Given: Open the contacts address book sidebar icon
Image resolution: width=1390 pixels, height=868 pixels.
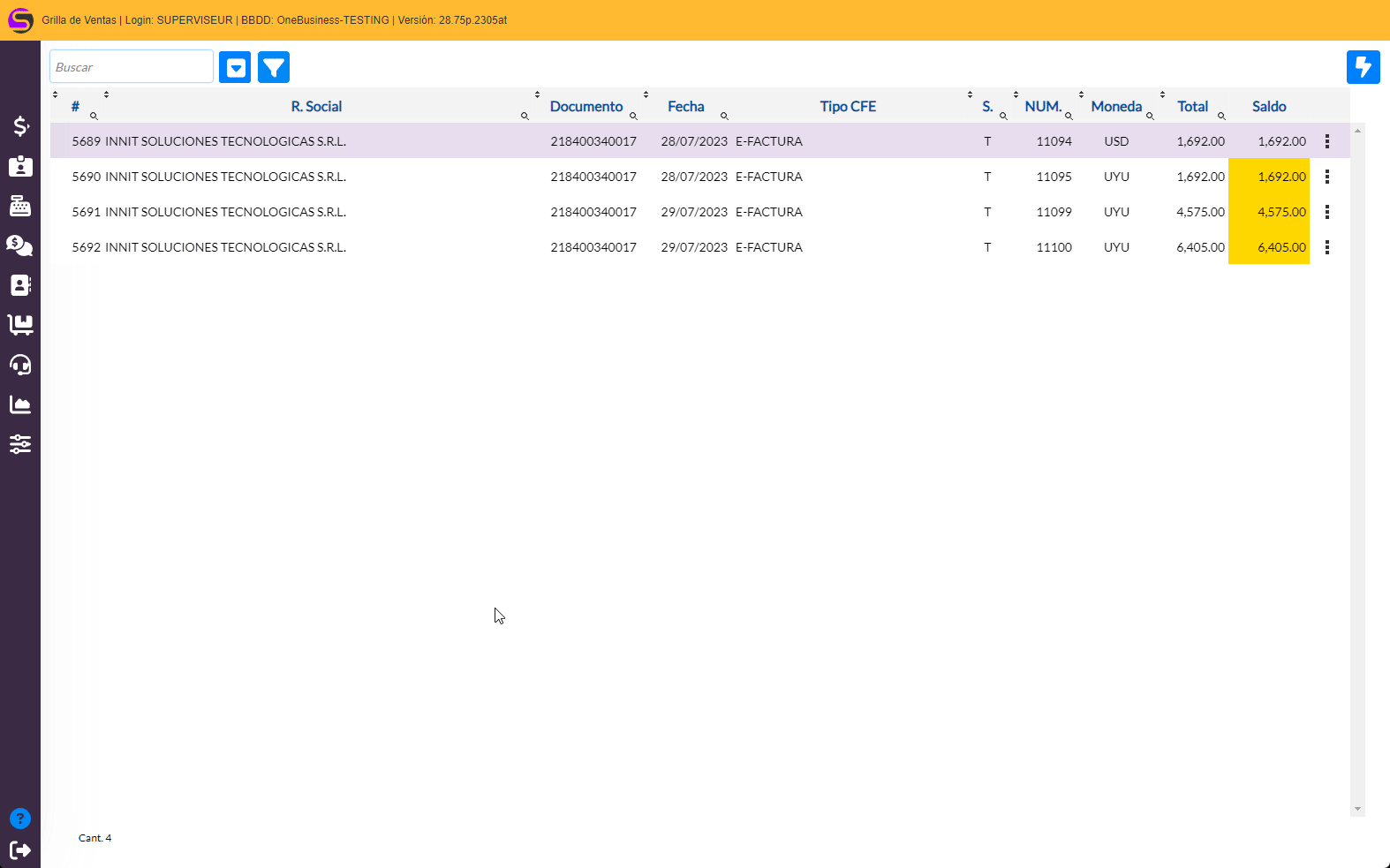Looking at the screenshot, I should pyautogui.click(x=20, y=285).
